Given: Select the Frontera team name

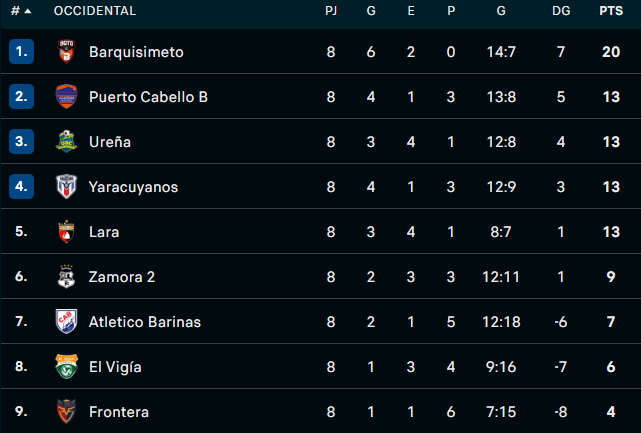Looking at the screenshot, I should 118,411.
